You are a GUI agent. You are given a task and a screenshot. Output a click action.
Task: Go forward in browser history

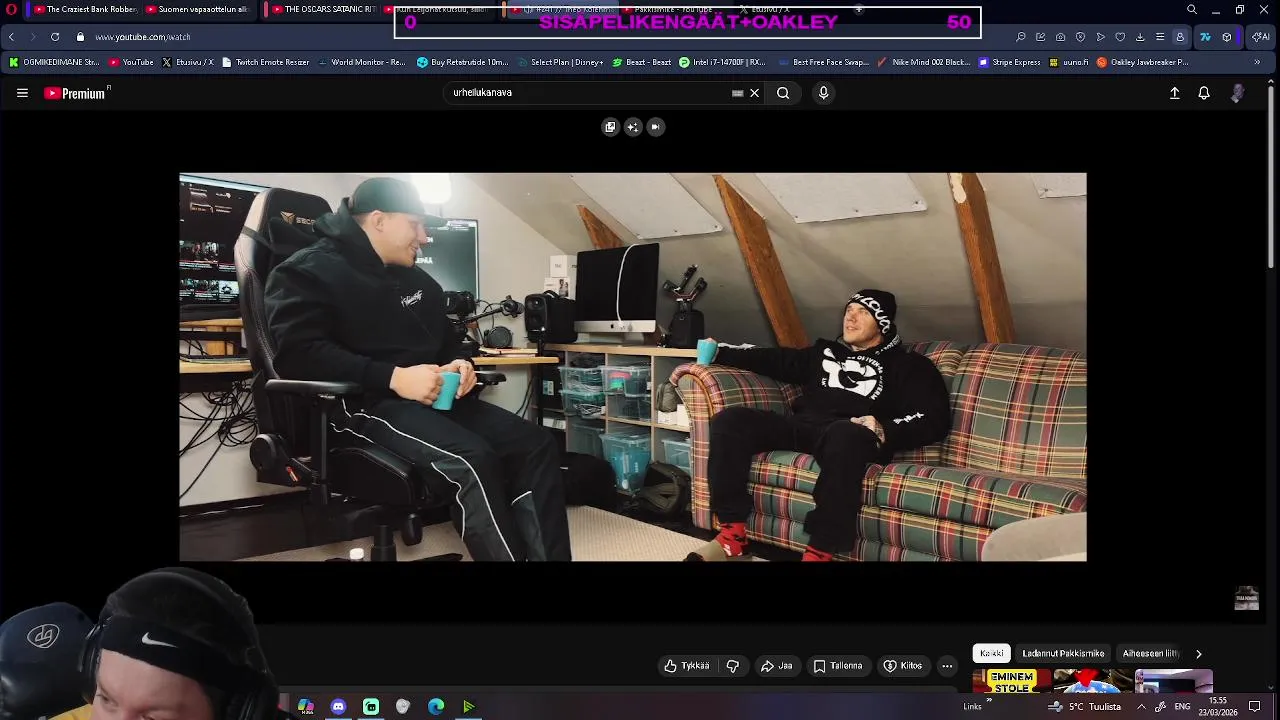(32, 37)
